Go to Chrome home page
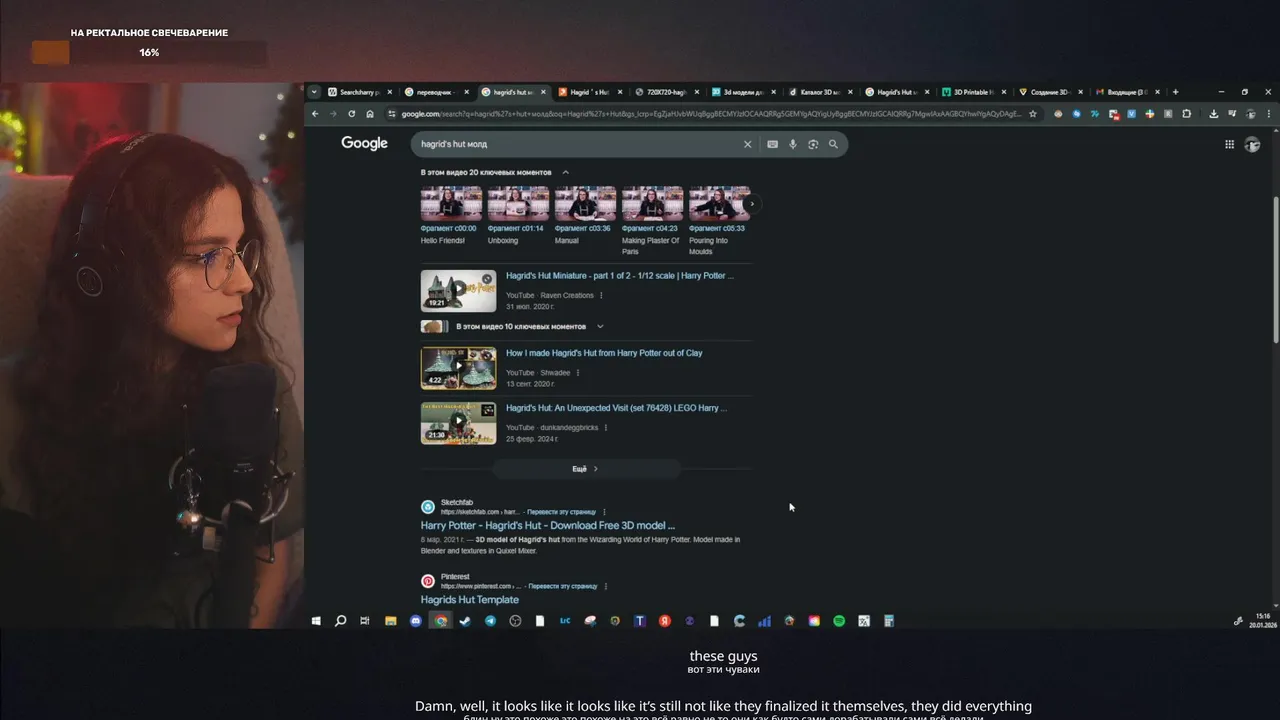 coord(370,114)
